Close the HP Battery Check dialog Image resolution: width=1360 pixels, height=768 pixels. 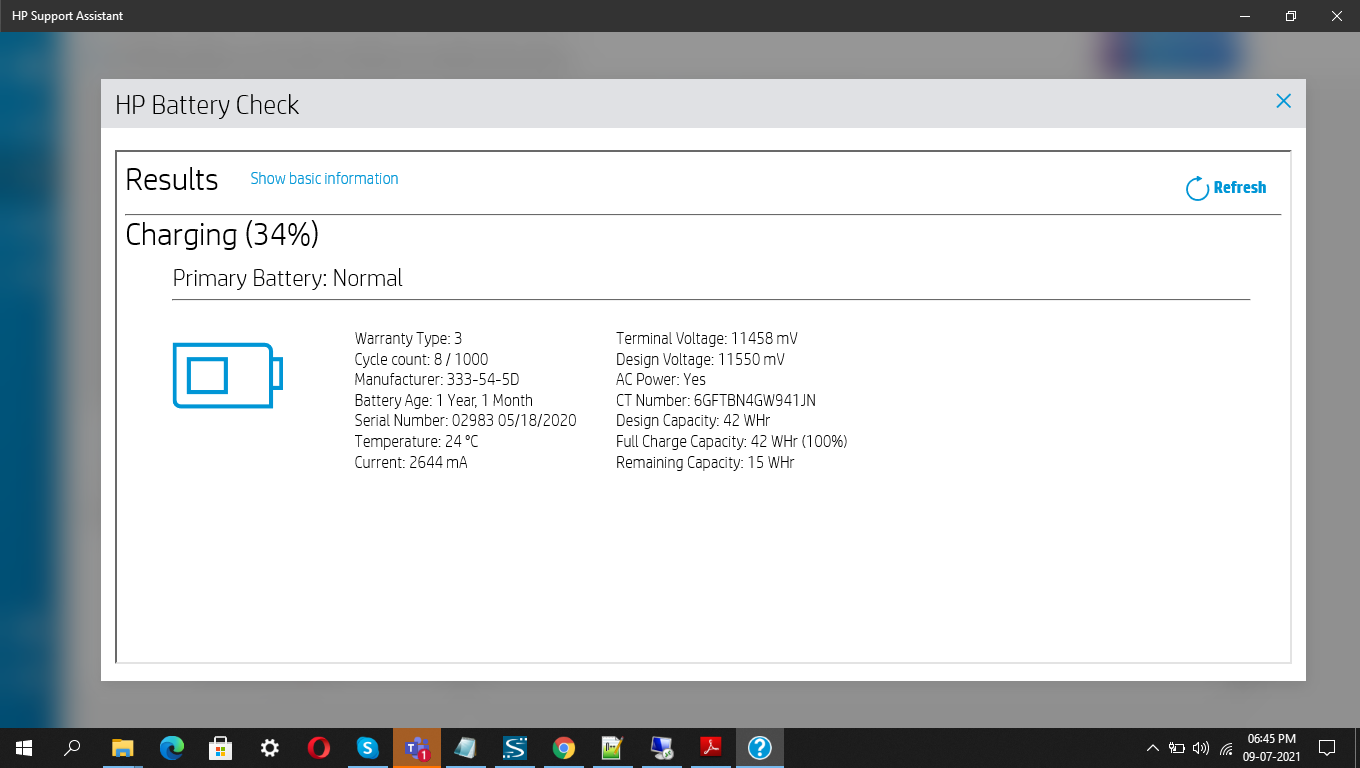click(x=1284, y=101)
